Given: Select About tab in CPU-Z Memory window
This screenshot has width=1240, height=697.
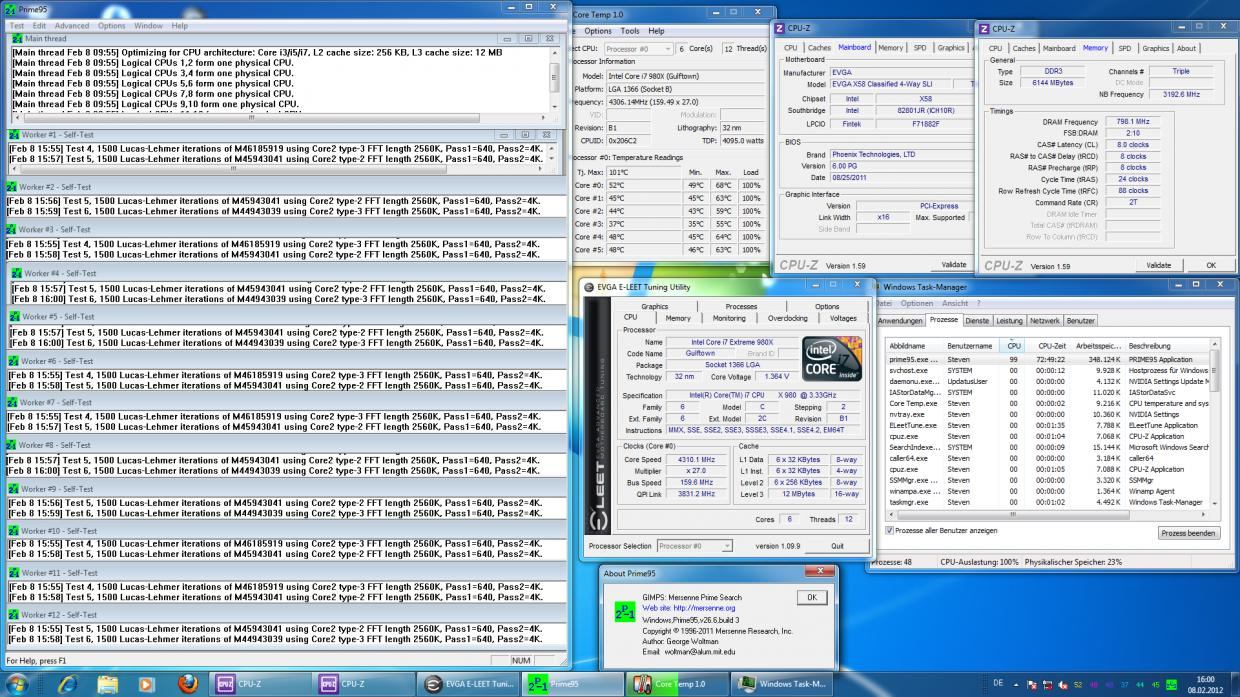Looking at the screenshot, I should pos(1186,48).
